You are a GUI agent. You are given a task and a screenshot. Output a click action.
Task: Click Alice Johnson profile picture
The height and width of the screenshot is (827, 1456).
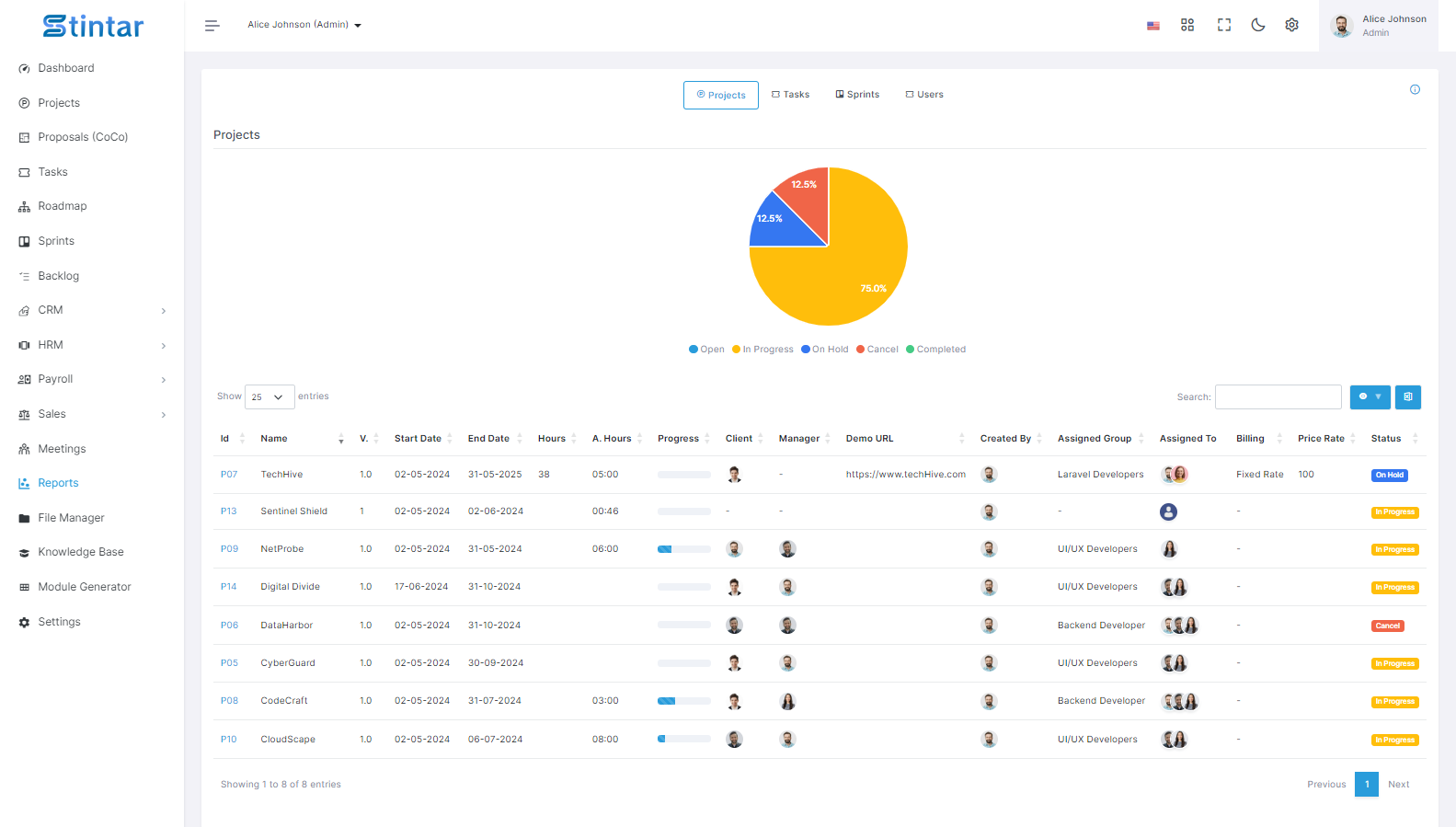pos(1342,26)
